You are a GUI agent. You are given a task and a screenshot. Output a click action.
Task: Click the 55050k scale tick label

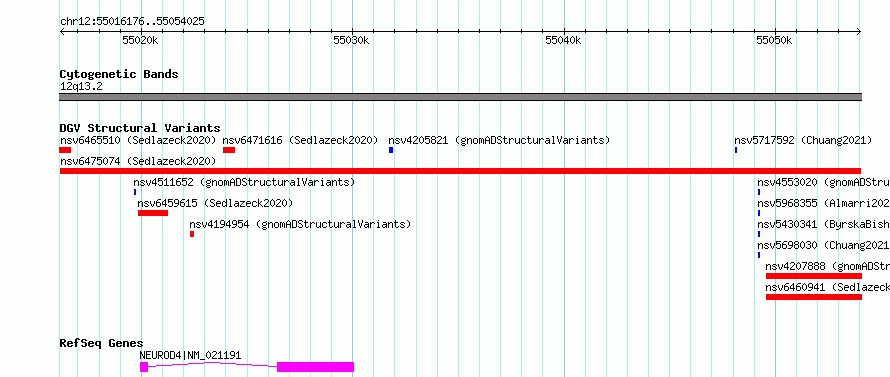point(774,40)
